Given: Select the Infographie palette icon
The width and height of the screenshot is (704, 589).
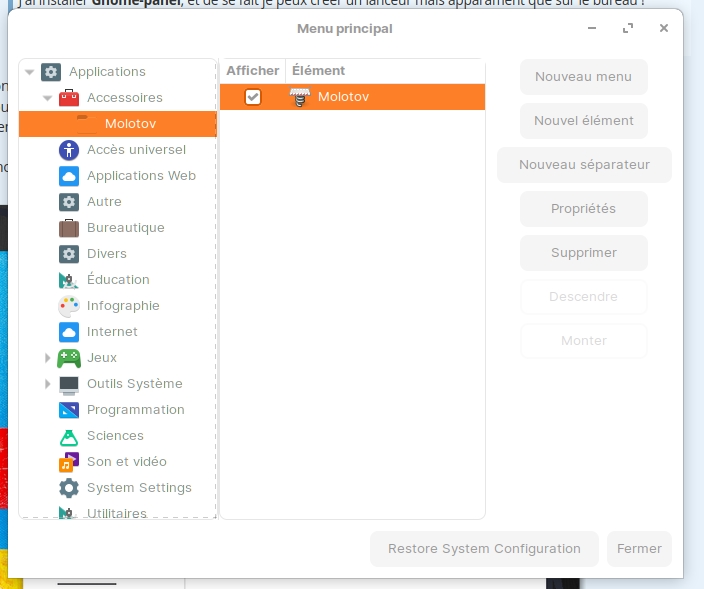Looking at the screenshot, I should coord(69,306).
